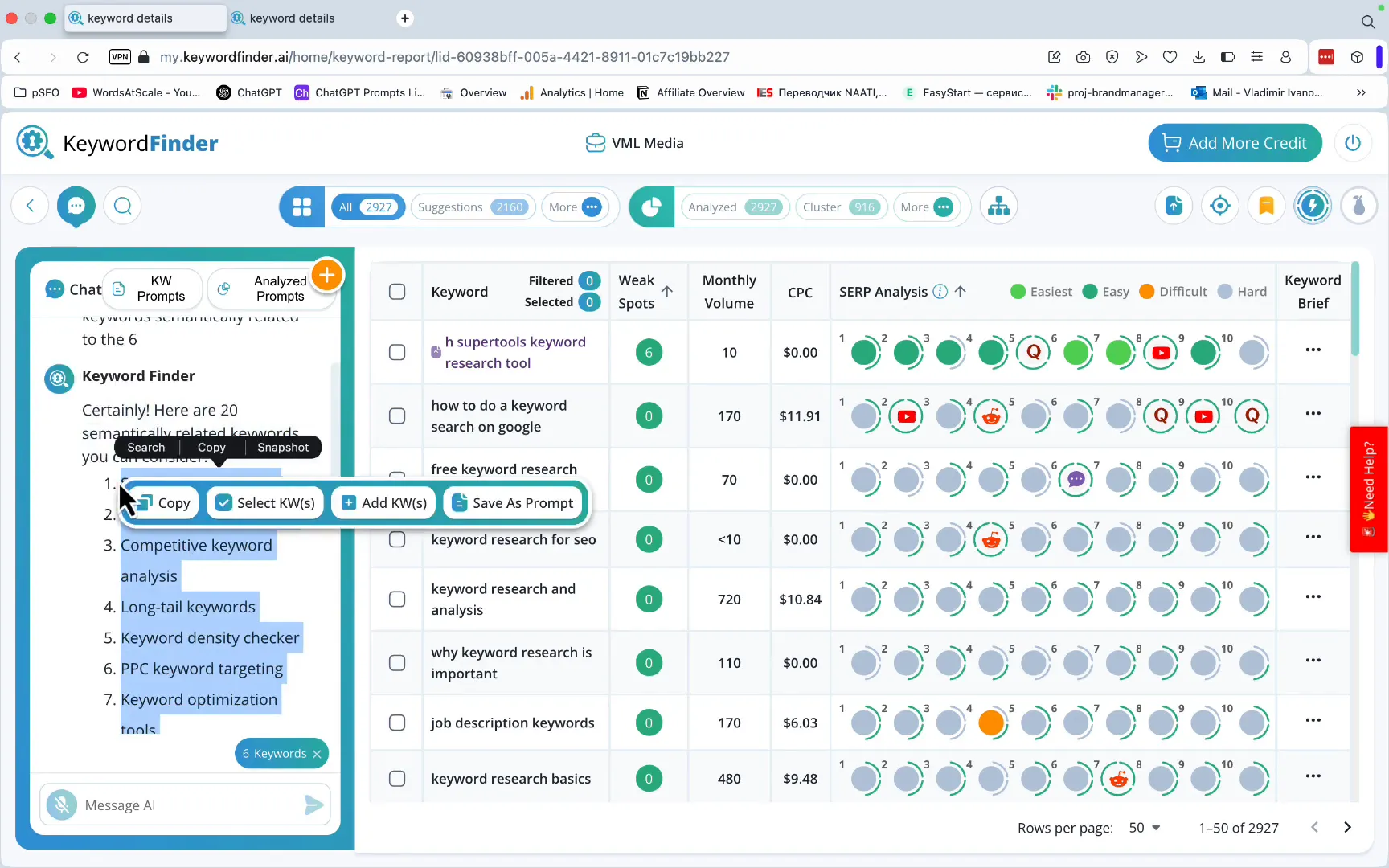Switch to Analyzed Prompts tab

[x=271, y=289]
